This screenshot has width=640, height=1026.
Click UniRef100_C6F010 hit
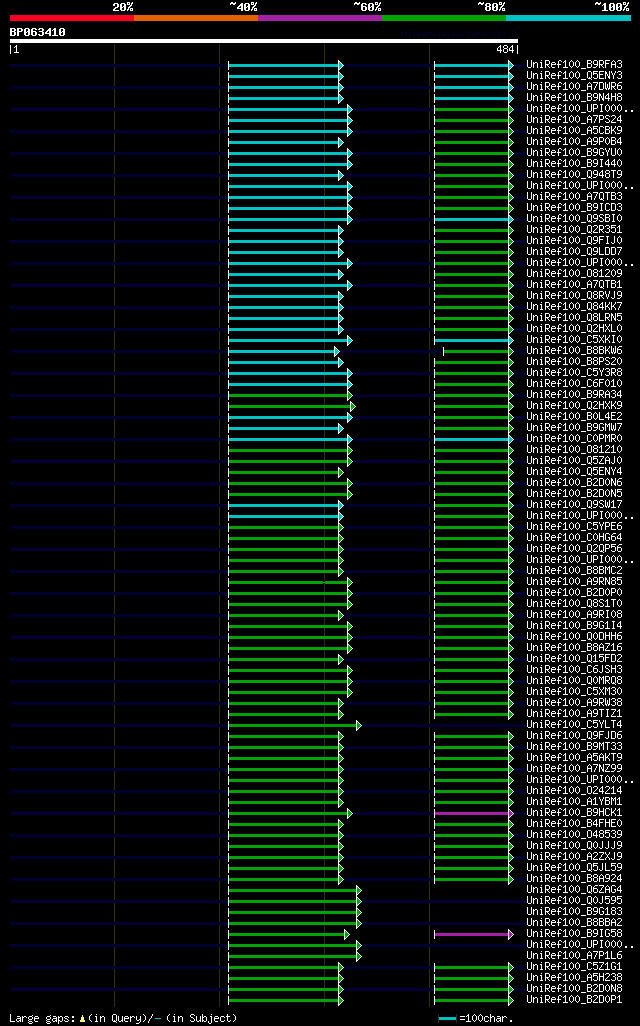(575, 383)
